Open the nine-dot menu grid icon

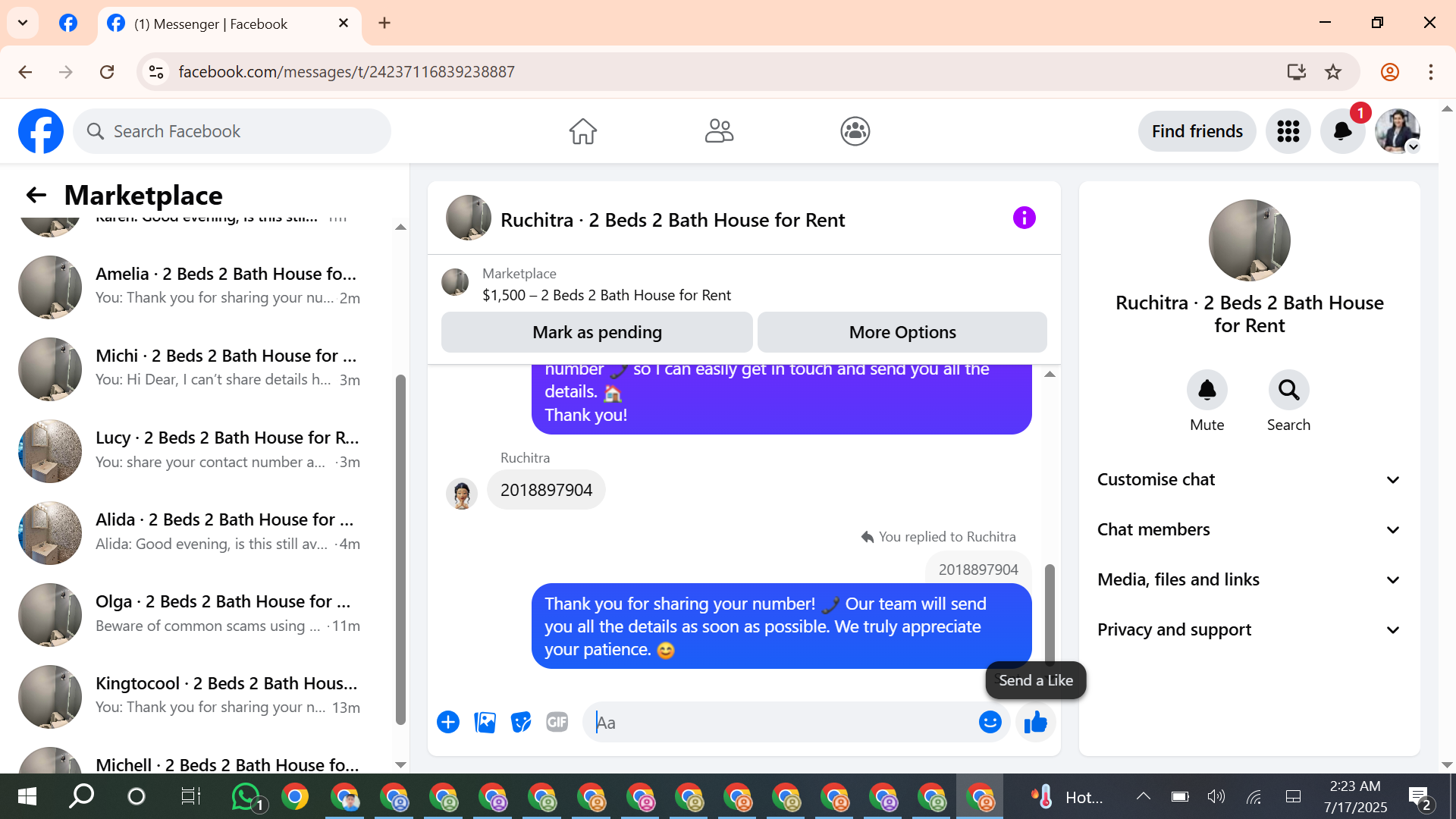[1288, 131]
